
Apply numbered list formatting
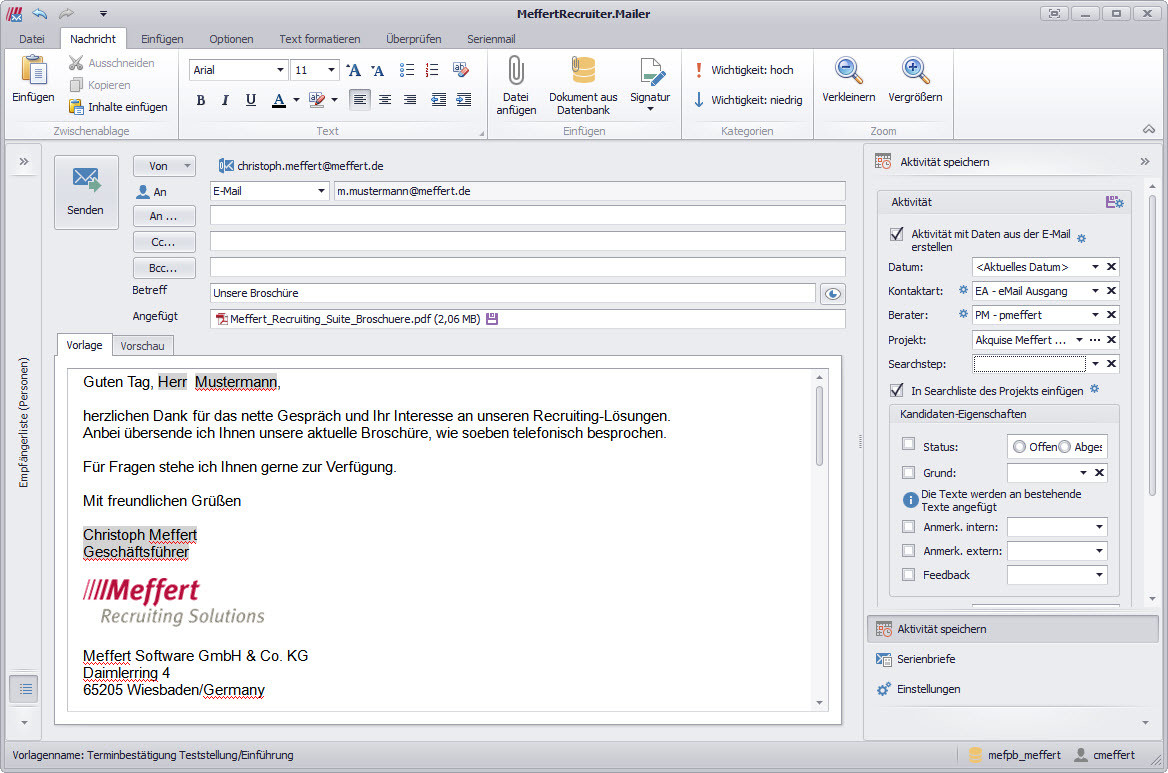point(432,70)
